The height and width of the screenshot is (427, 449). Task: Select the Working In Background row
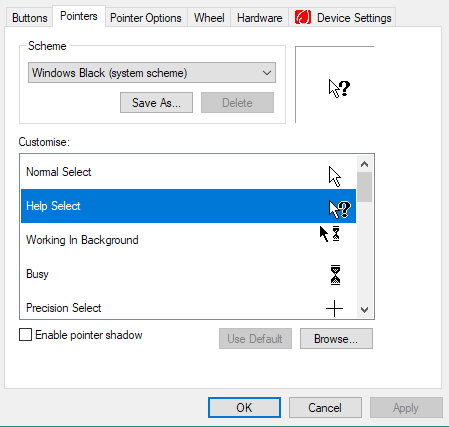[x=189, y=240]
